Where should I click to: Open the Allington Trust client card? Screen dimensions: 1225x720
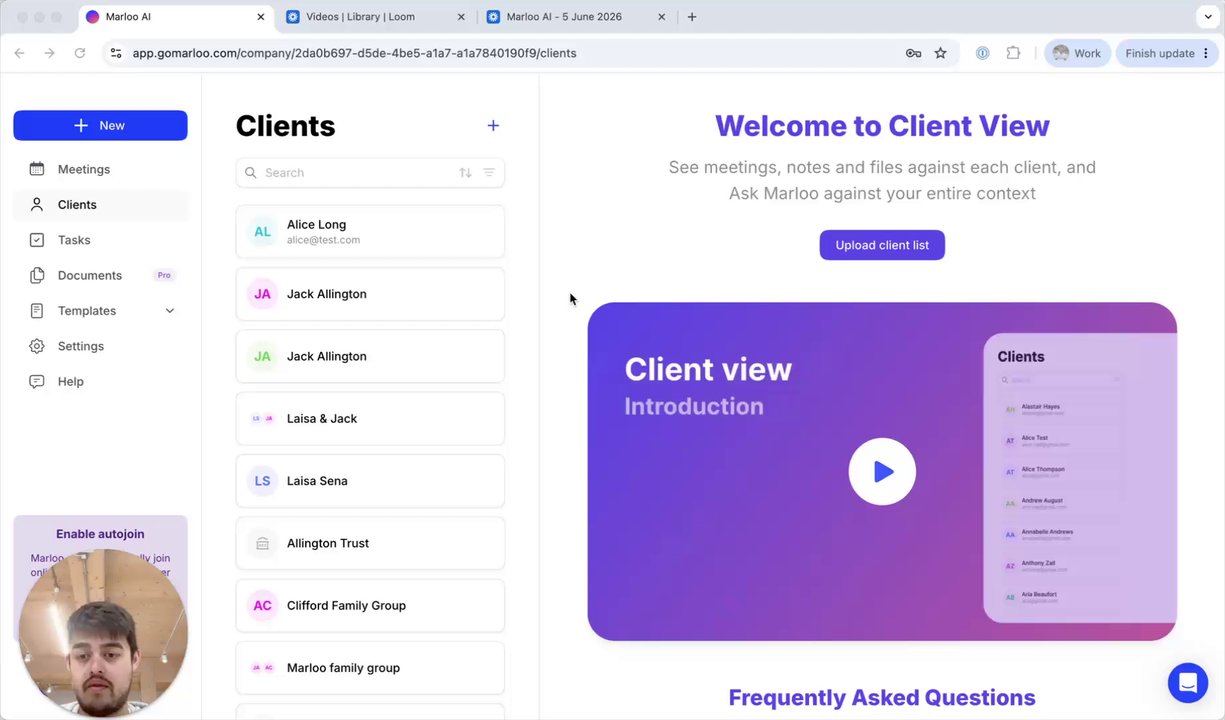[370, 543]
